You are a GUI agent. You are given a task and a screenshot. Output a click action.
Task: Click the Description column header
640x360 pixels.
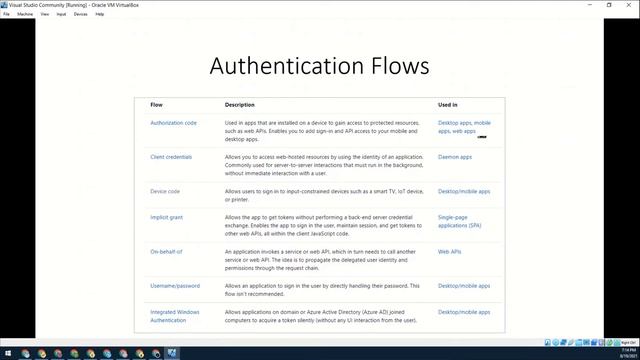(240, 105)
